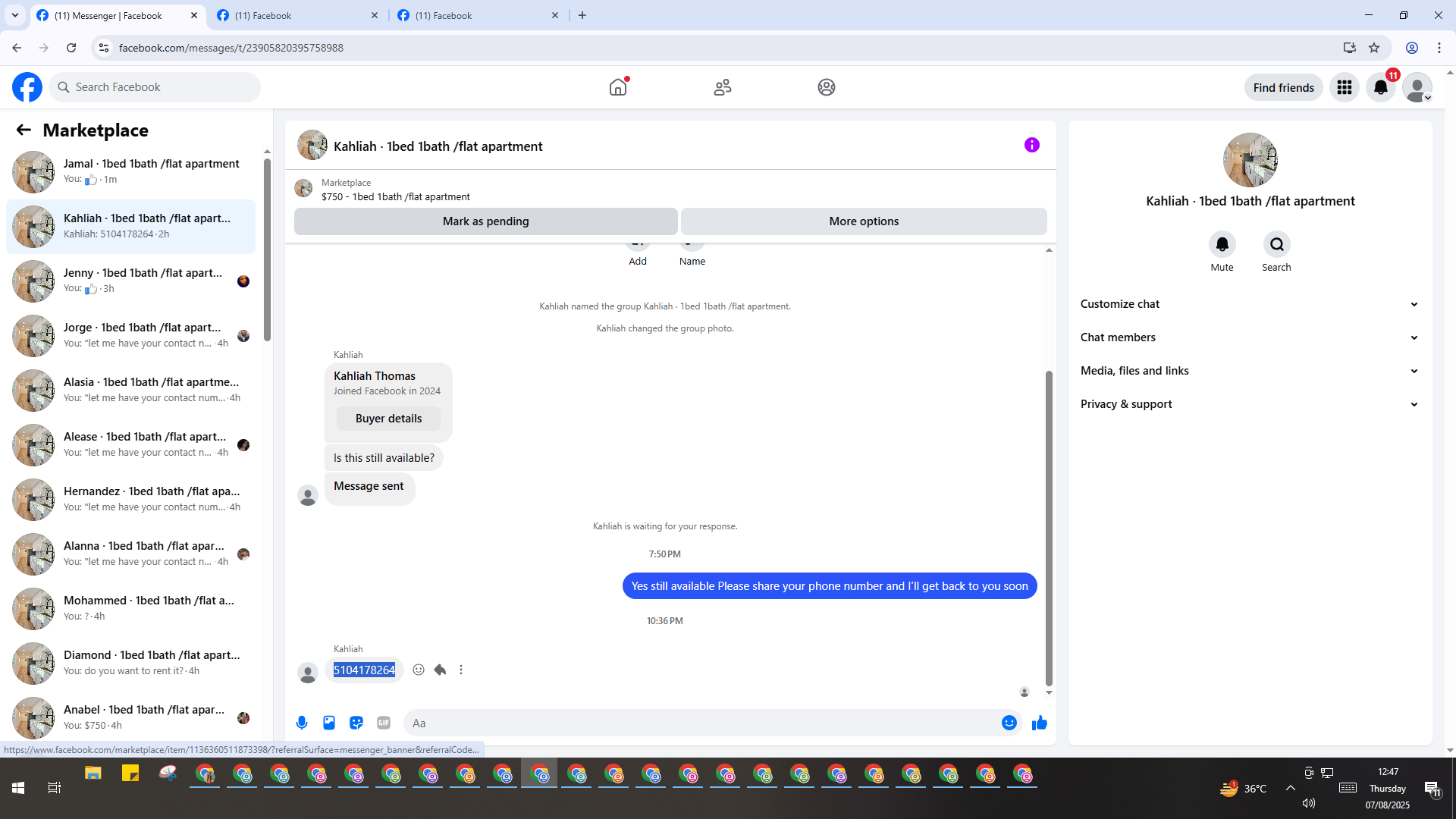
Task: Open emoji picker in message box
Action: pyautogui.click(x=1009, y=723)
